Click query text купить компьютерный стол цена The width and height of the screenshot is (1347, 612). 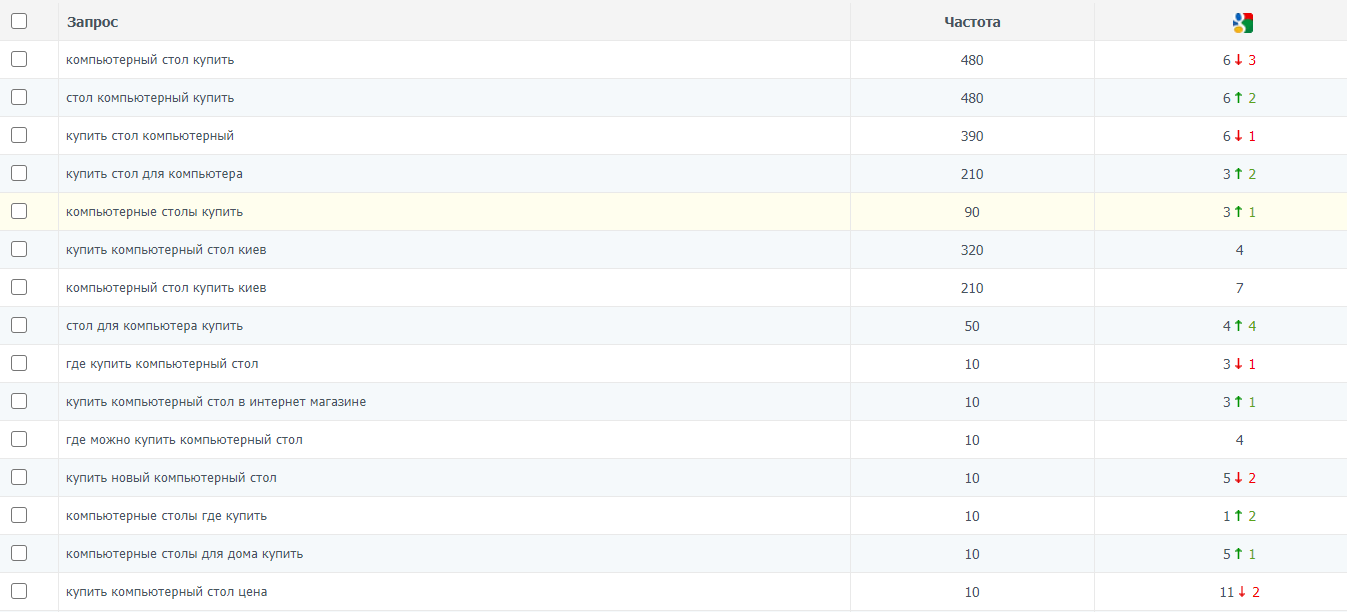tap(166, 592)
